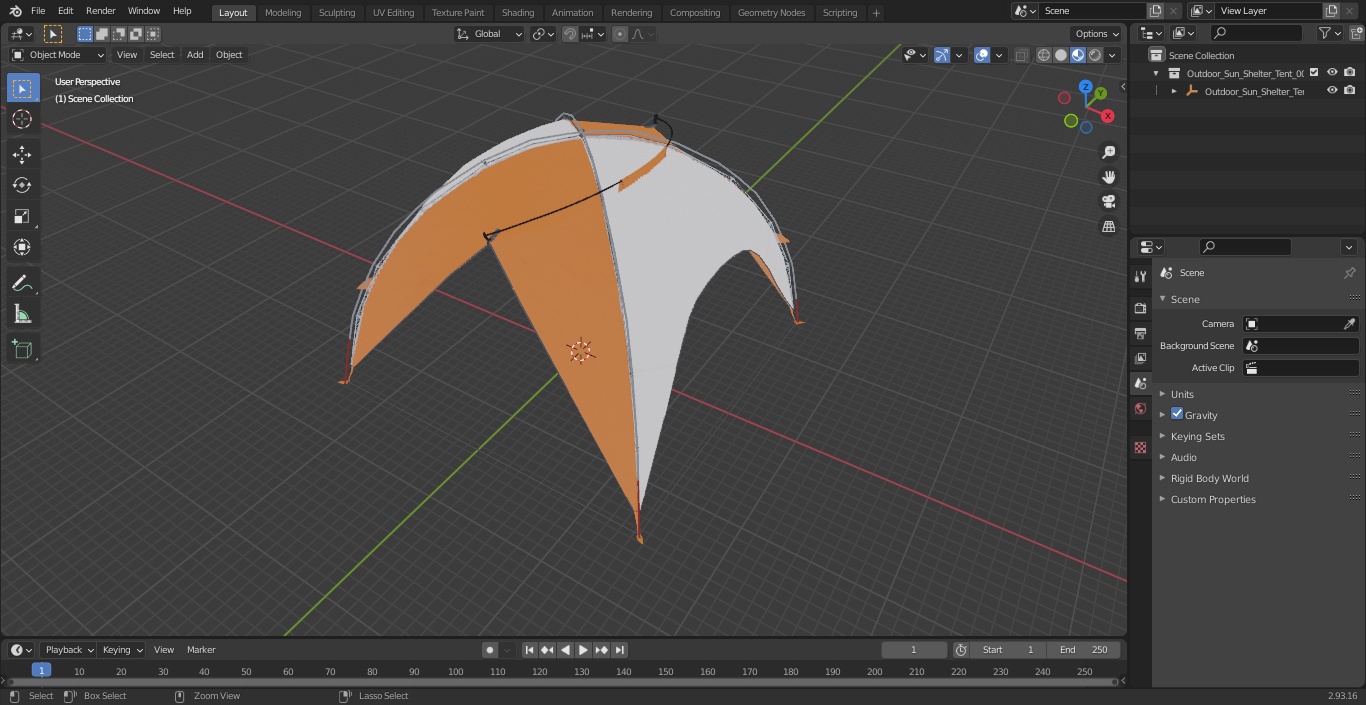The width and height of the screenshot is (1366, 705).
Task: Activate the Scale tool
Action: [22, 216]
